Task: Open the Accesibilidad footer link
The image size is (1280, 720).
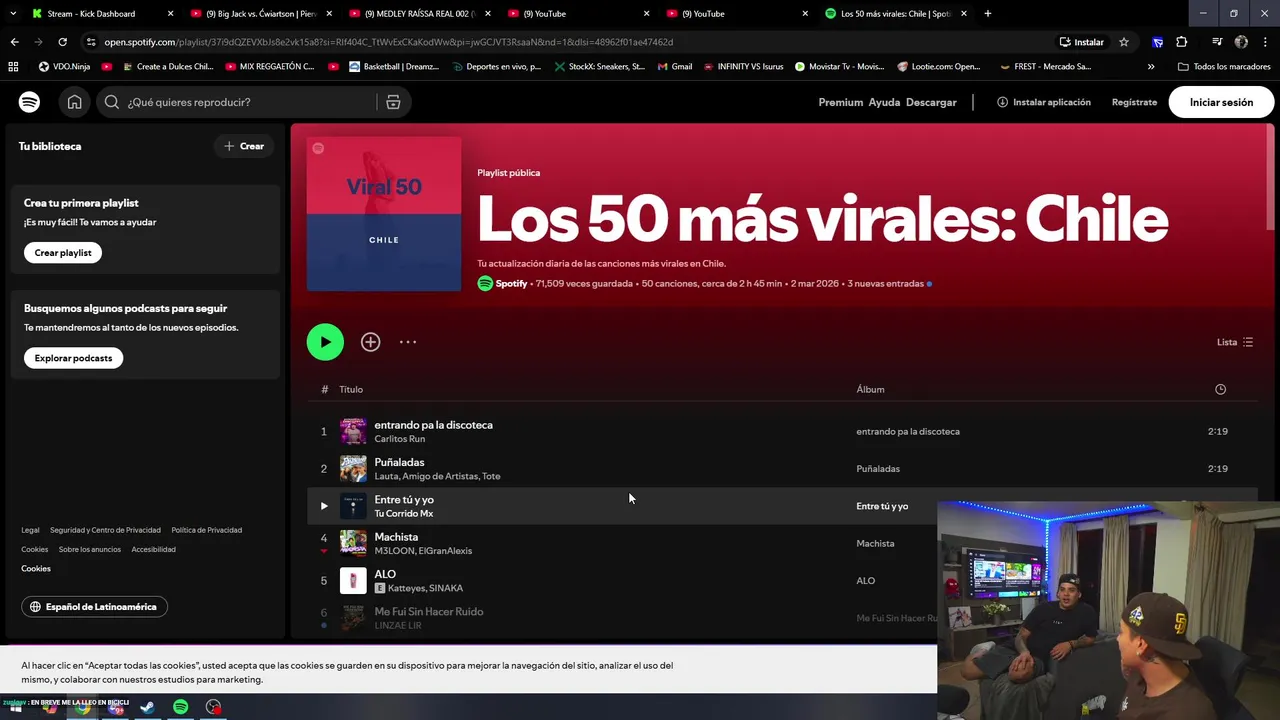Action: pyautogui.click(x=153, y=549)
